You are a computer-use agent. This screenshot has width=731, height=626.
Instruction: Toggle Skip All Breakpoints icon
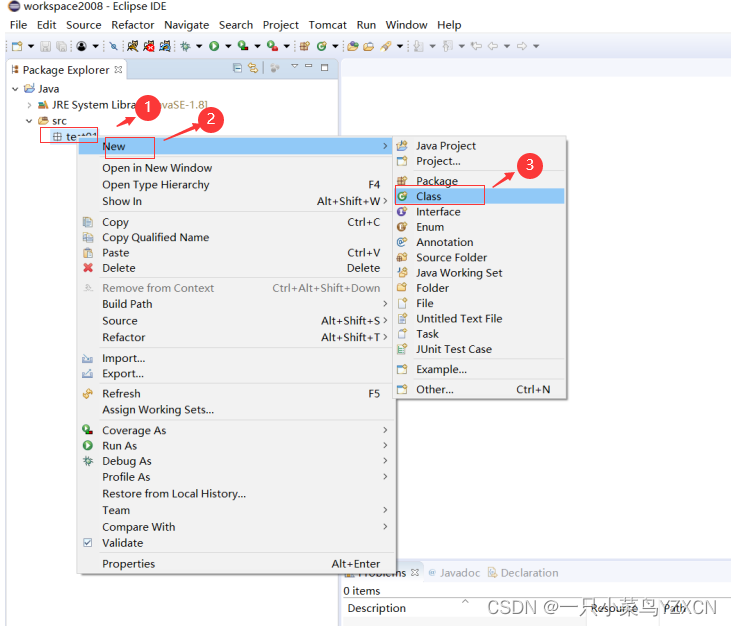point(113,46)
